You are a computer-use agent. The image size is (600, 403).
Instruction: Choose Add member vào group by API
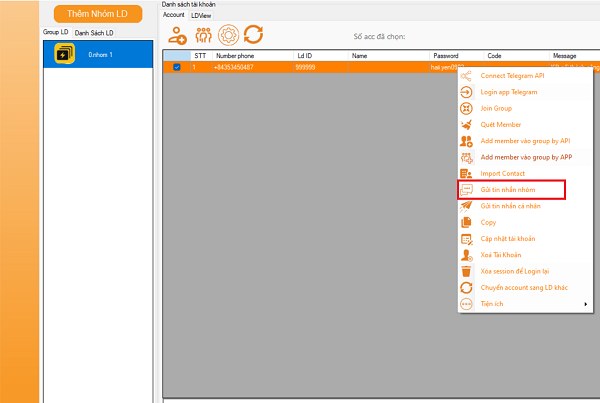click(x=525, y=141)
